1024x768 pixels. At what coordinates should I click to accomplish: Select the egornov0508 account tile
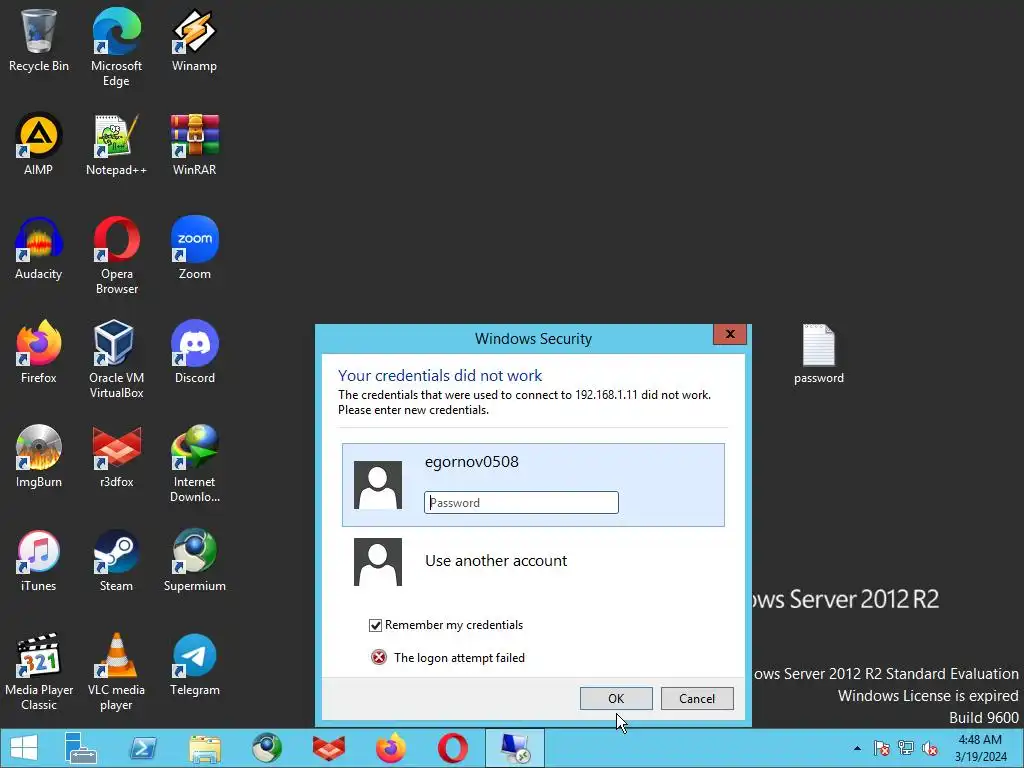click(x=534, y=485)
